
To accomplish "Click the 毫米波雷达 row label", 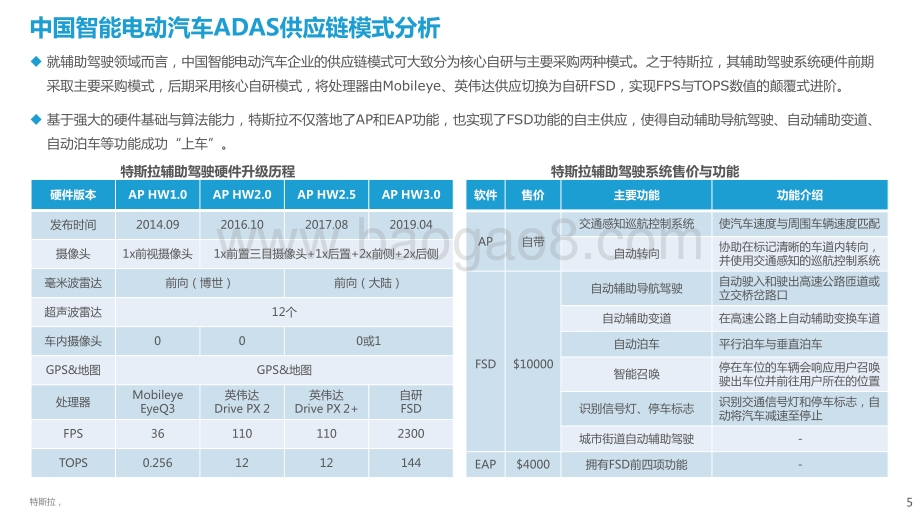I will click(73, 283).
